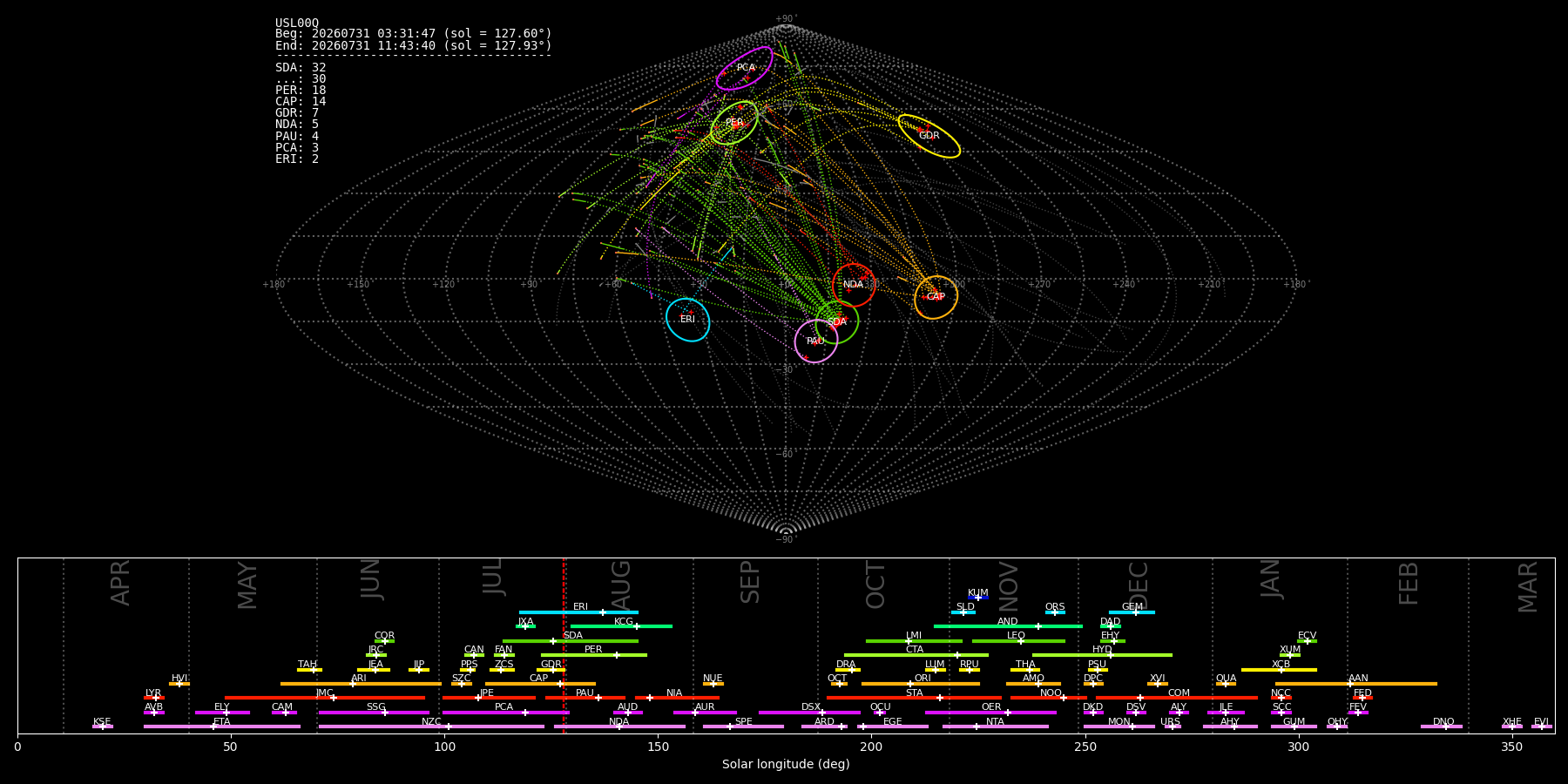Click the NDA radiant circle on the sky map

coord(854,285)
